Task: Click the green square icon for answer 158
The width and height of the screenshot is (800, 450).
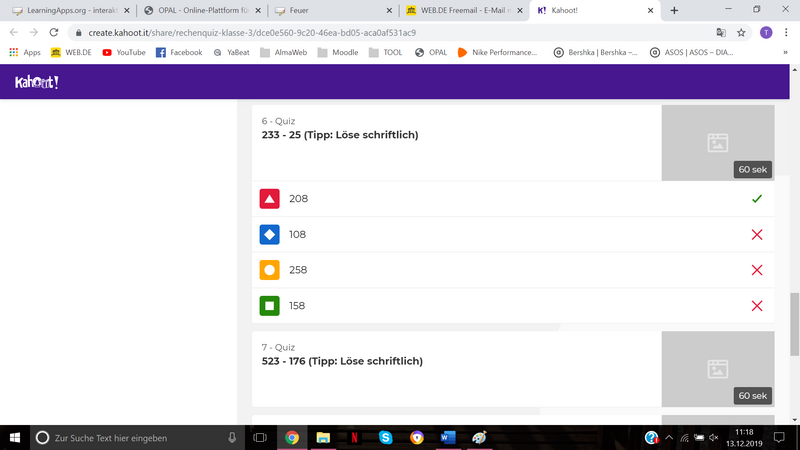Action: [269, 306]
